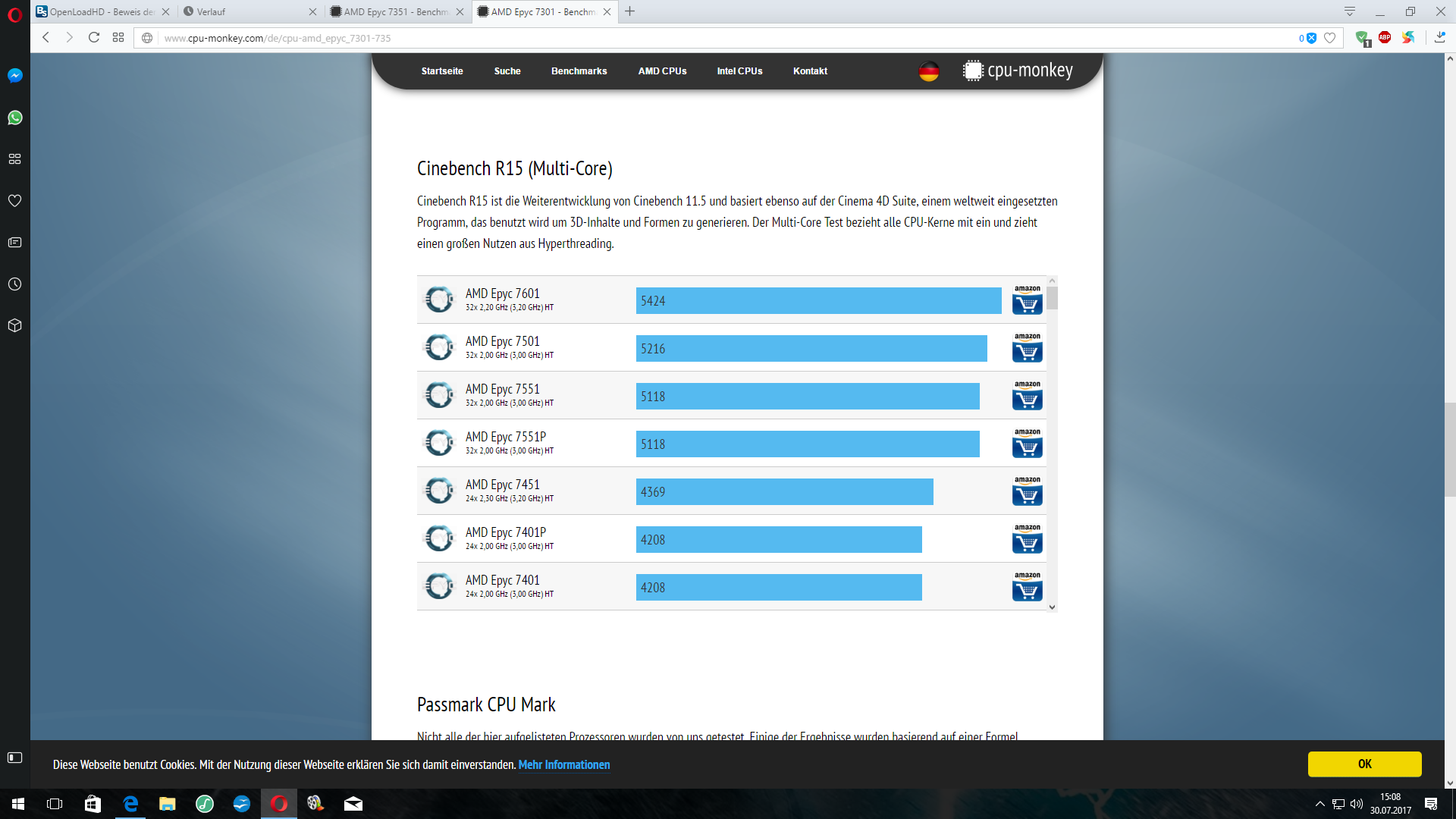Open tab menu dropdown in title bar

pyautogui.click(x=1350, y=11)
